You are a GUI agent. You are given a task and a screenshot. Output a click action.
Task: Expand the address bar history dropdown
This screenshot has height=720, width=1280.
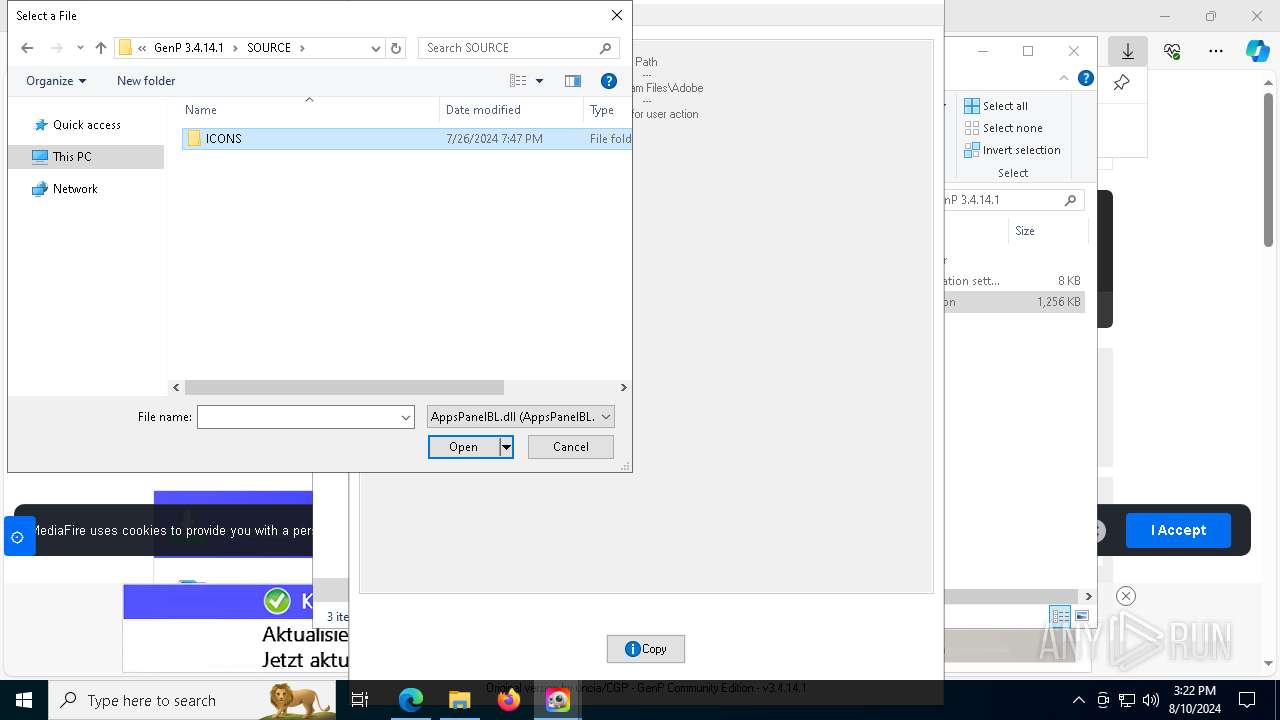click(376, 48)
